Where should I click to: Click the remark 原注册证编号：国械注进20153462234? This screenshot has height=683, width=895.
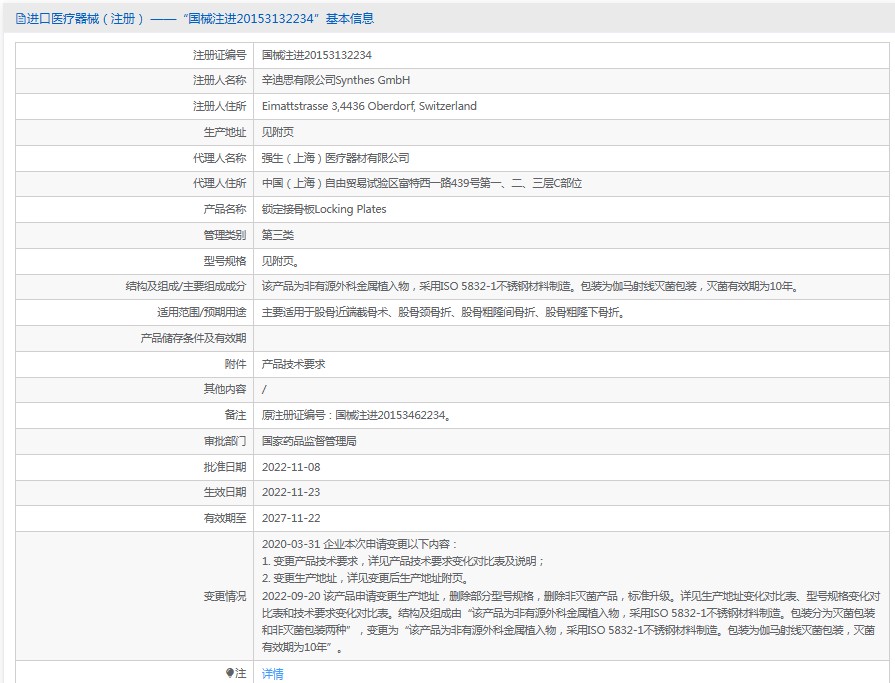click(x=357, y=415)
